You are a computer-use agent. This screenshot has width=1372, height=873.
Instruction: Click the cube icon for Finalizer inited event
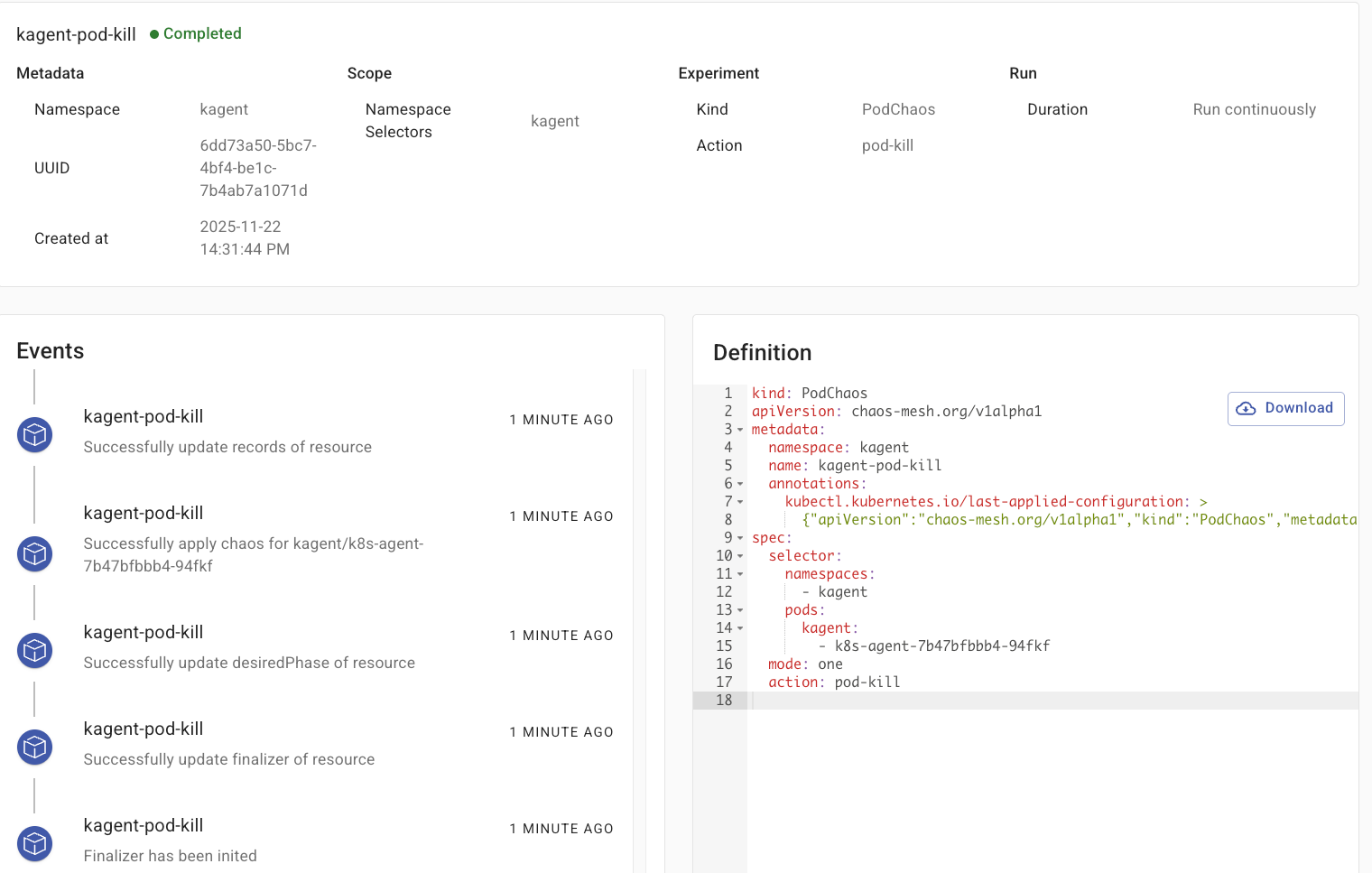point(35,844)
